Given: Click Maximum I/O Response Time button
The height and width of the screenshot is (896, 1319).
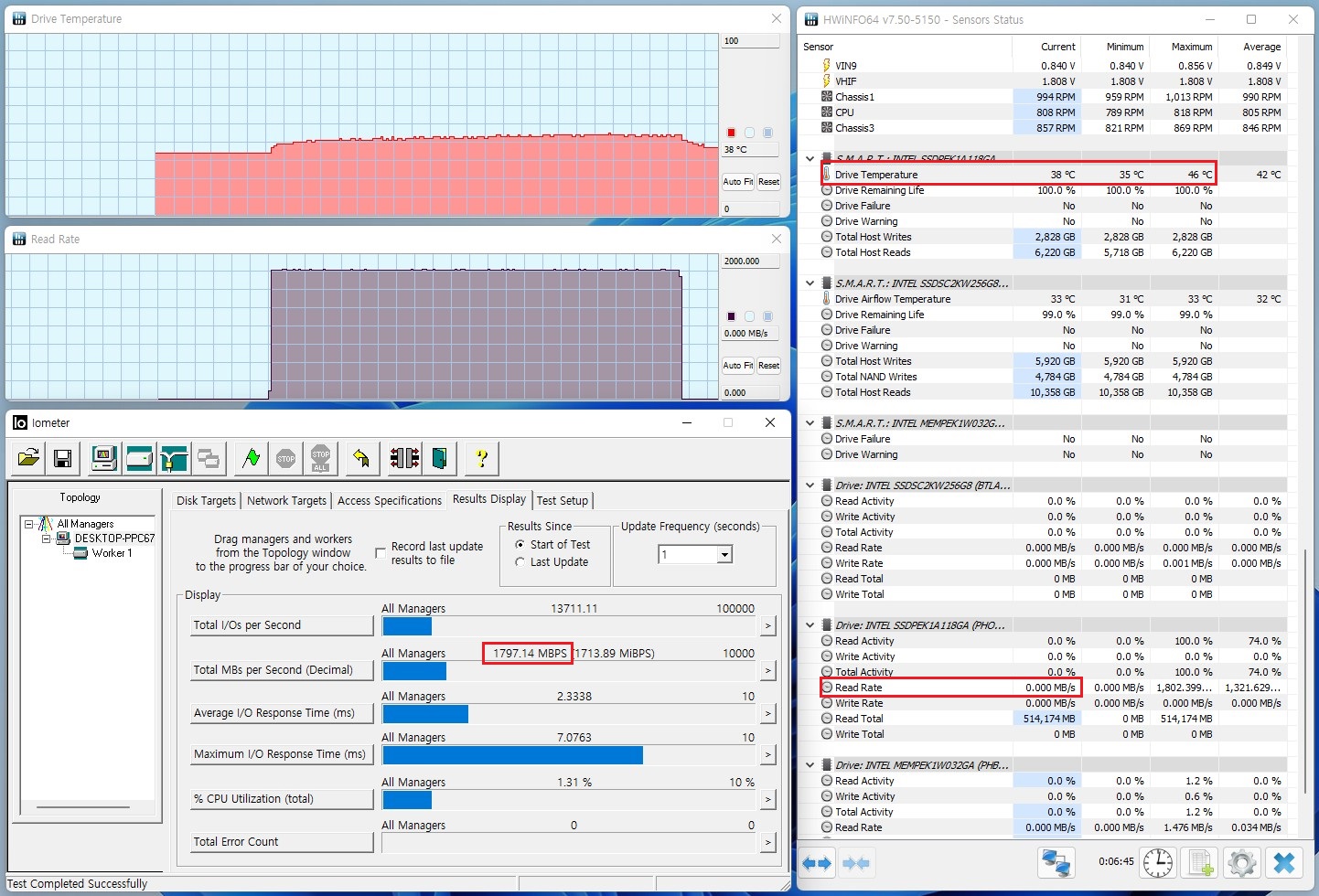Looking at the screenshot, I should coord(282,754).
